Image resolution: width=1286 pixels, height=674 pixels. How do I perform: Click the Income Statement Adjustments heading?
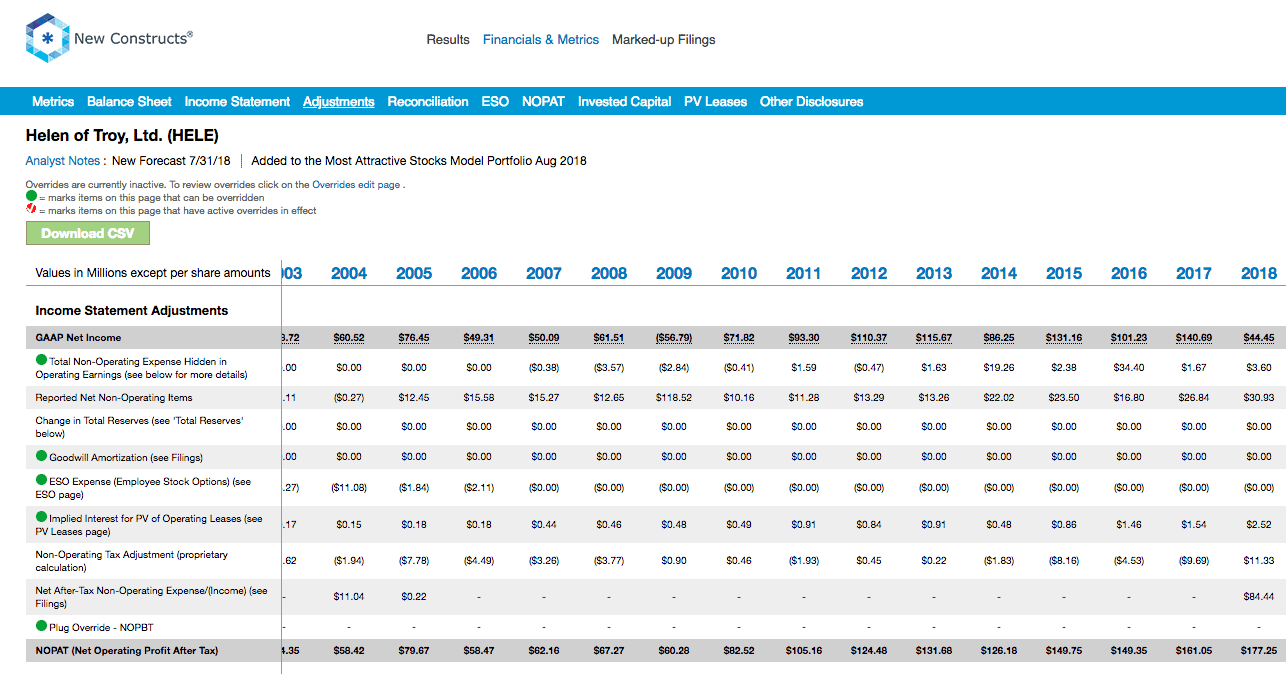(x=132, y=311)
